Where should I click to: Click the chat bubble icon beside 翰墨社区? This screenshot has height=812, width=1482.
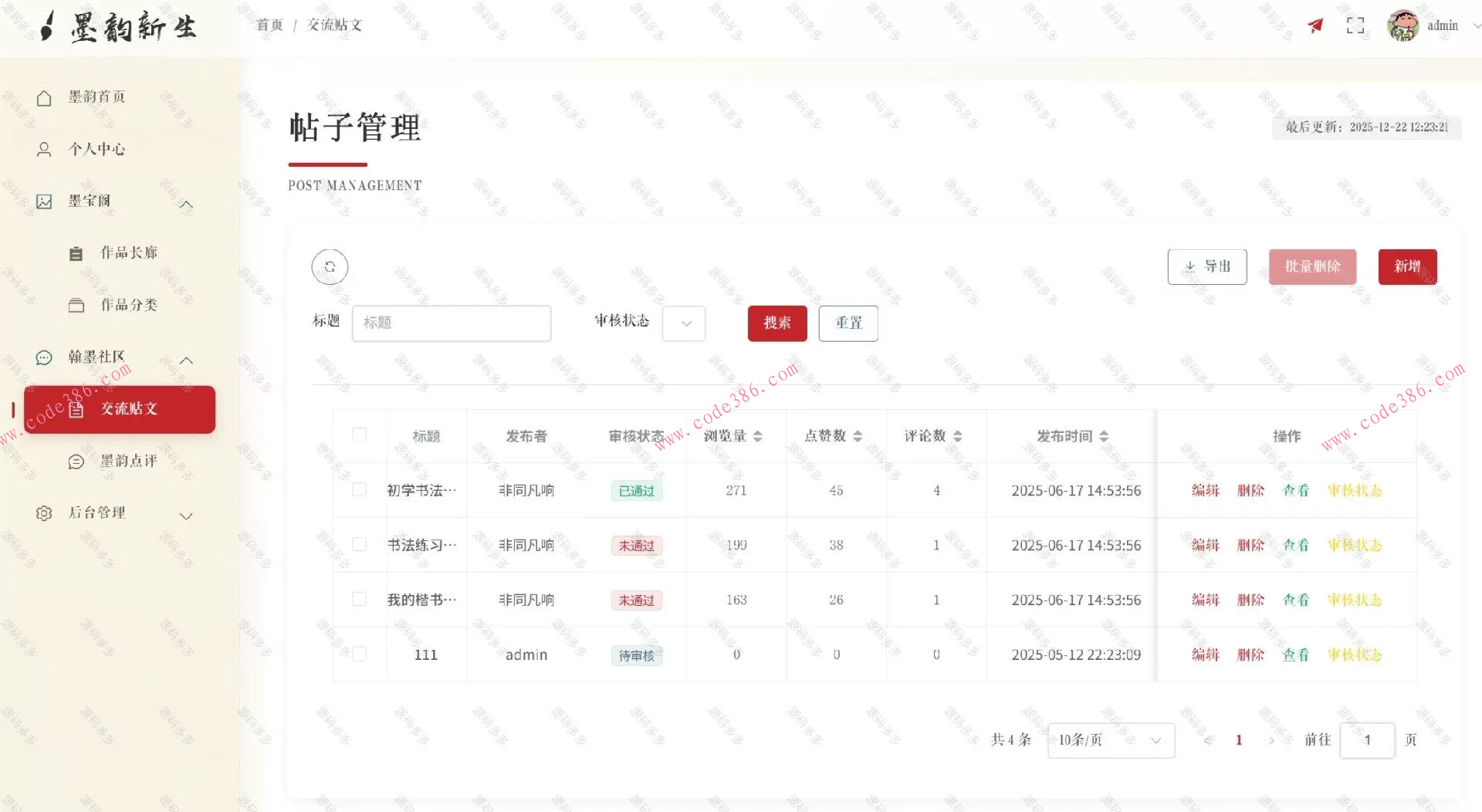pos(44,357)
